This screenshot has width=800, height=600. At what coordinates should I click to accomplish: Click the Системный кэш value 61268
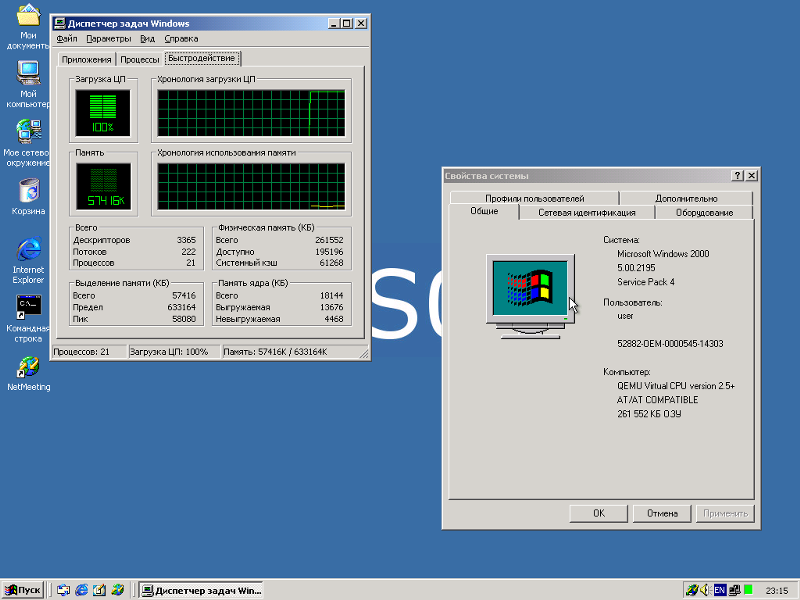pyautogui.click(x=331, y=263)
